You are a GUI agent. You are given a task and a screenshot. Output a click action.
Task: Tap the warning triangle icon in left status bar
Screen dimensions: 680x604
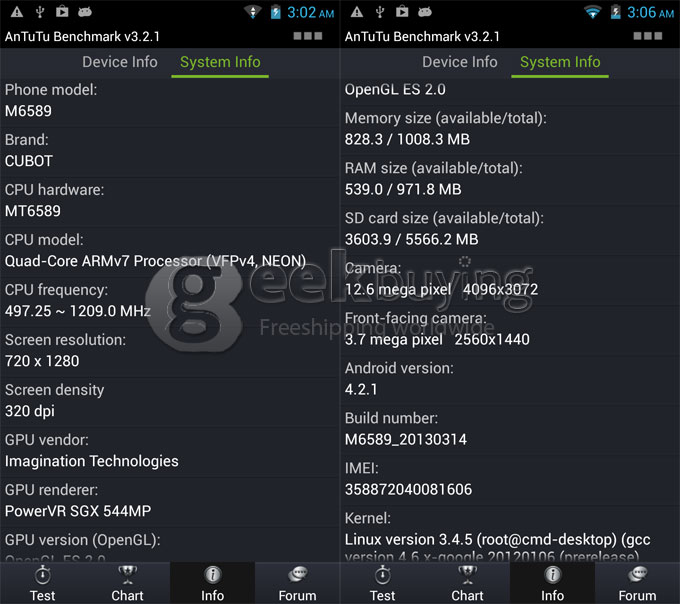[x=17, y=12]
